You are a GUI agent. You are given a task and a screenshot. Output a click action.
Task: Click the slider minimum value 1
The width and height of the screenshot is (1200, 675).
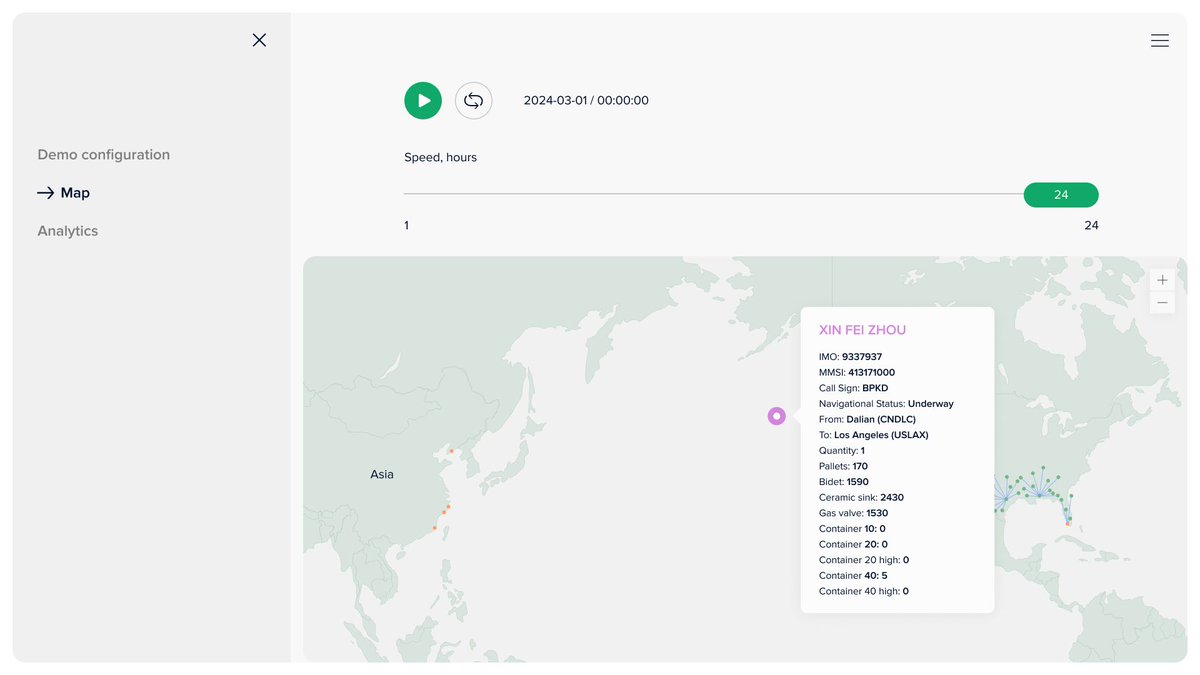406,226
